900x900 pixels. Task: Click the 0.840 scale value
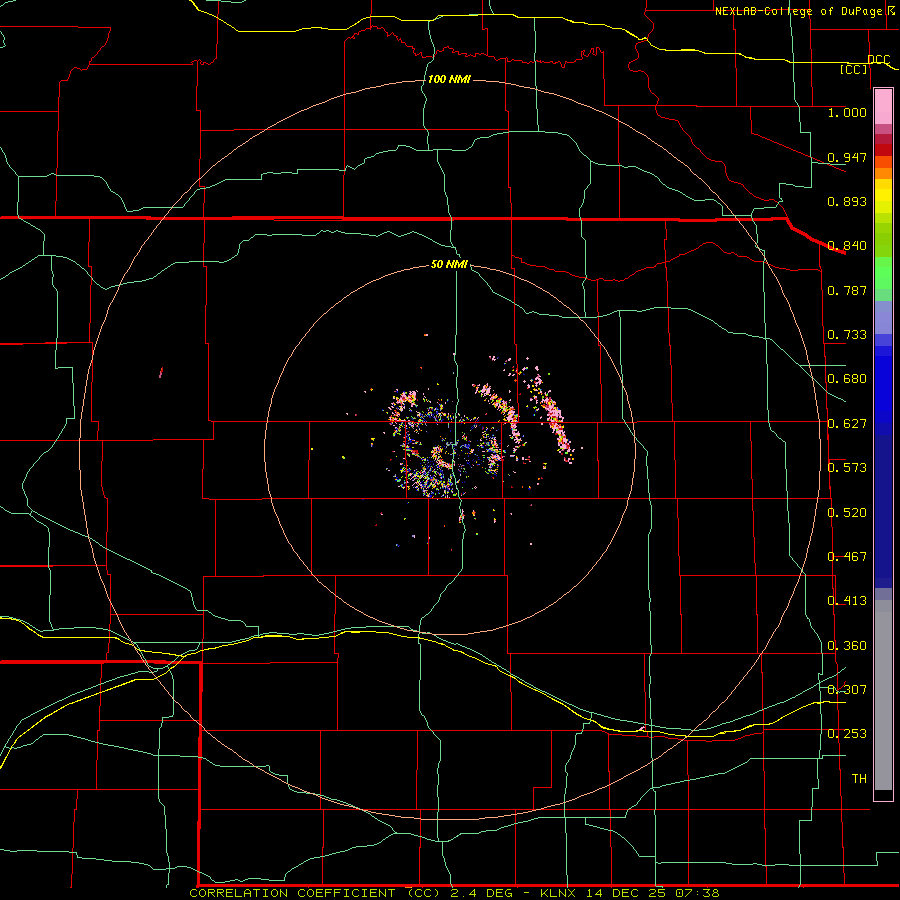847,245
